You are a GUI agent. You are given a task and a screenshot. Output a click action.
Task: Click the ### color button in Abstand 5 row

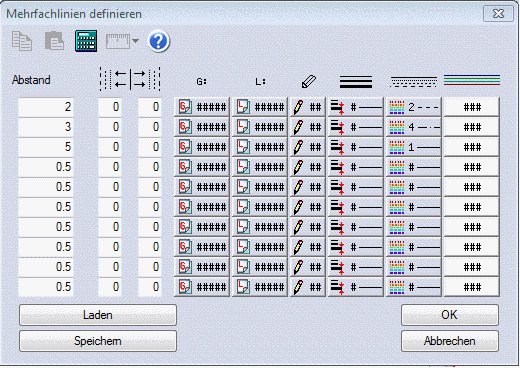pyautogui.click(x=472, y=147)
